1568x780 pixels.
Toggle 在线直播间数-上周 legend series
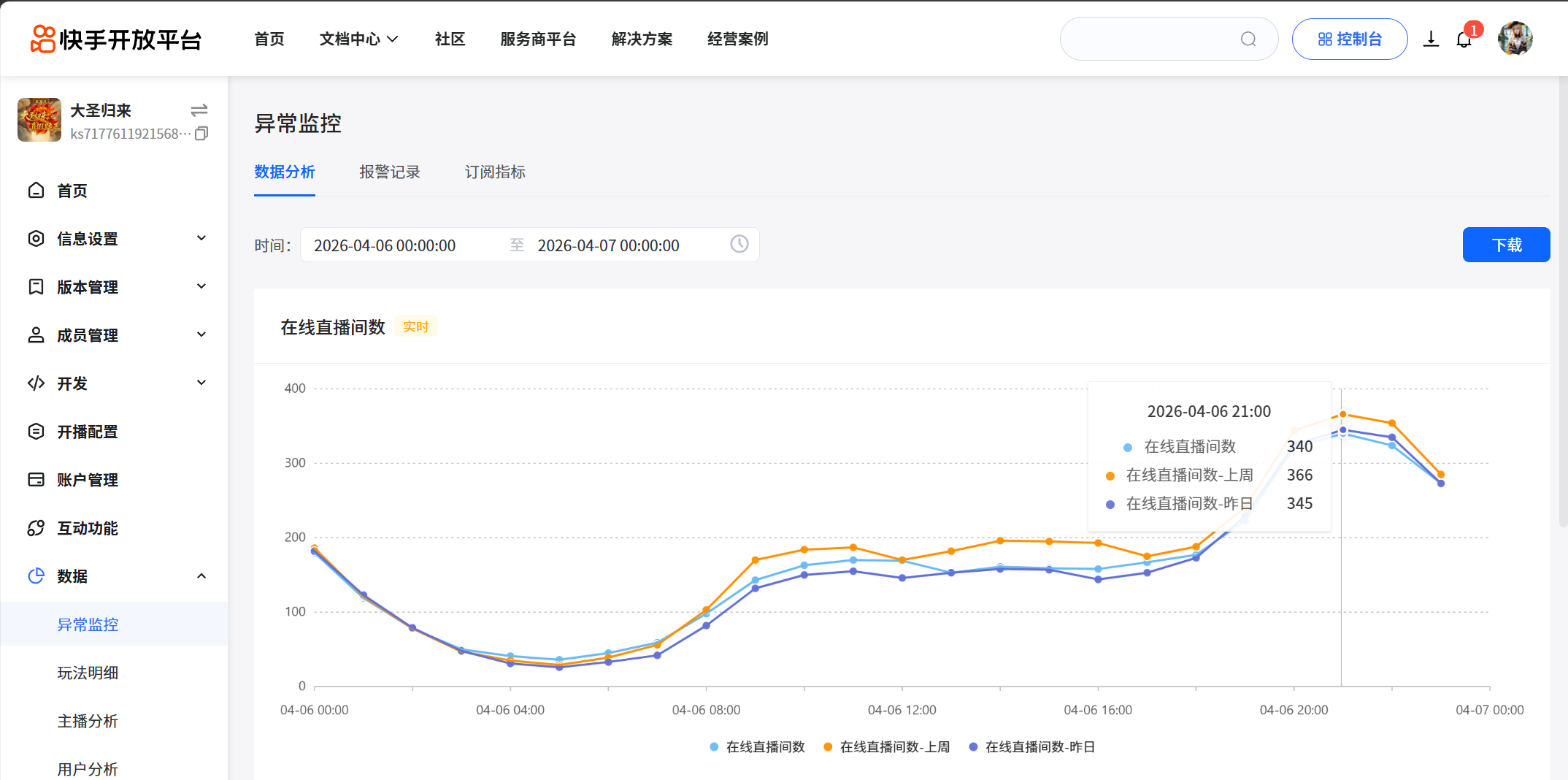pos(886,746)
